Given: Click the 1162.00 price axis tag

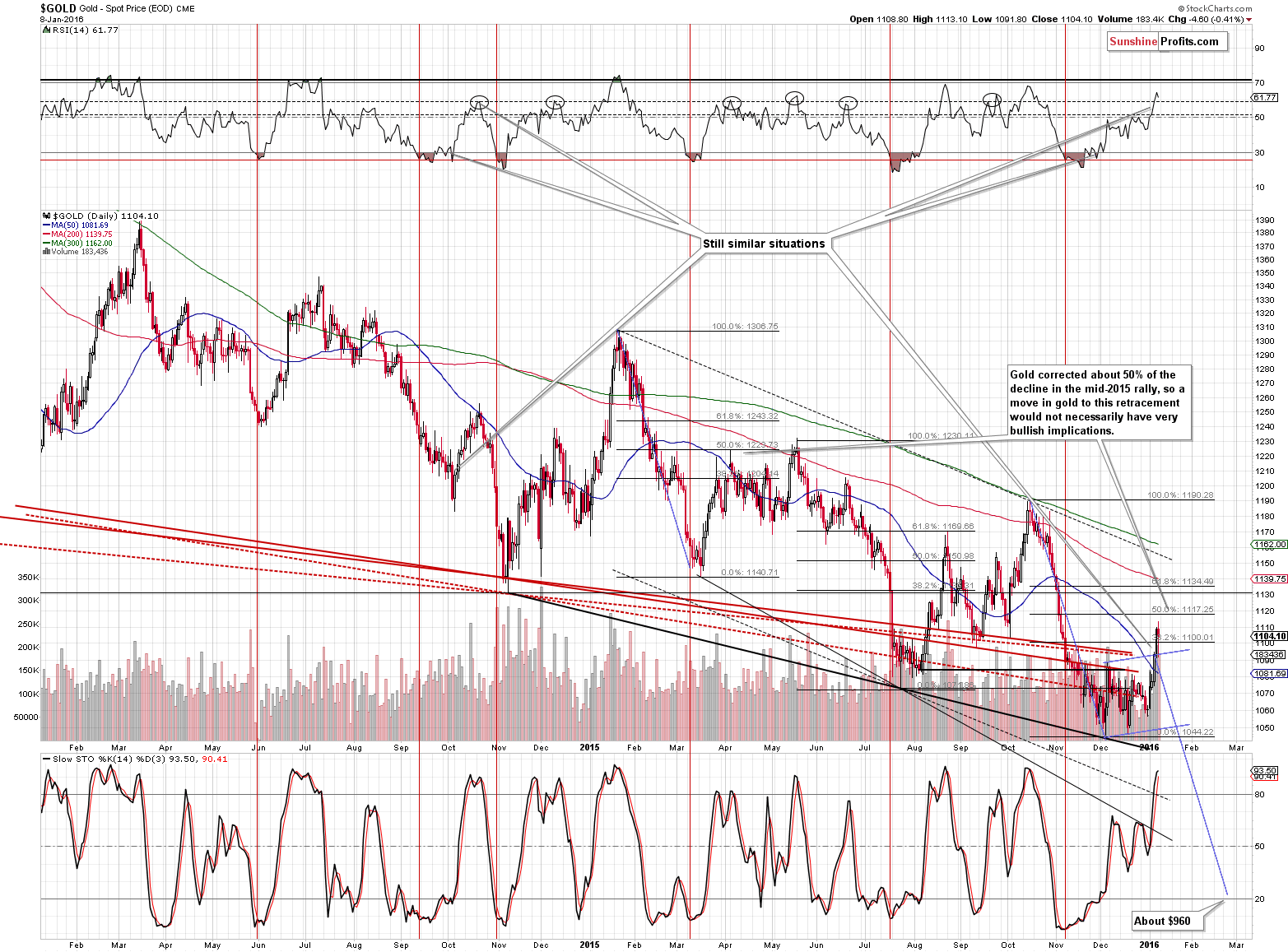Looking at the screenshot, I should (x=1268, y=545).
